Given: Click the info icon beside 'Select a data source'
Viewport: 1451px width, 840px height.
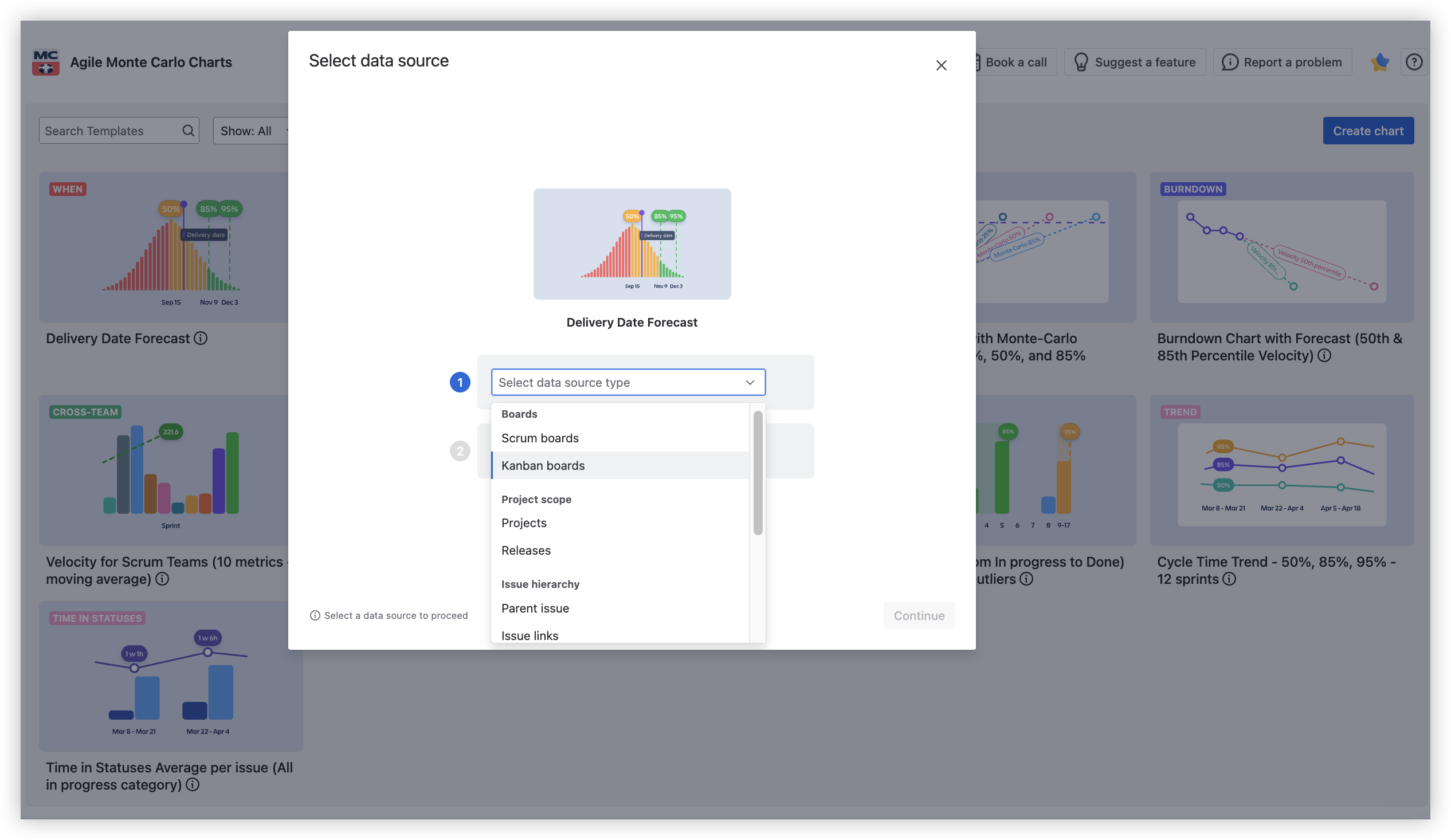Looking at the screenshot, I should click(315, 615).
